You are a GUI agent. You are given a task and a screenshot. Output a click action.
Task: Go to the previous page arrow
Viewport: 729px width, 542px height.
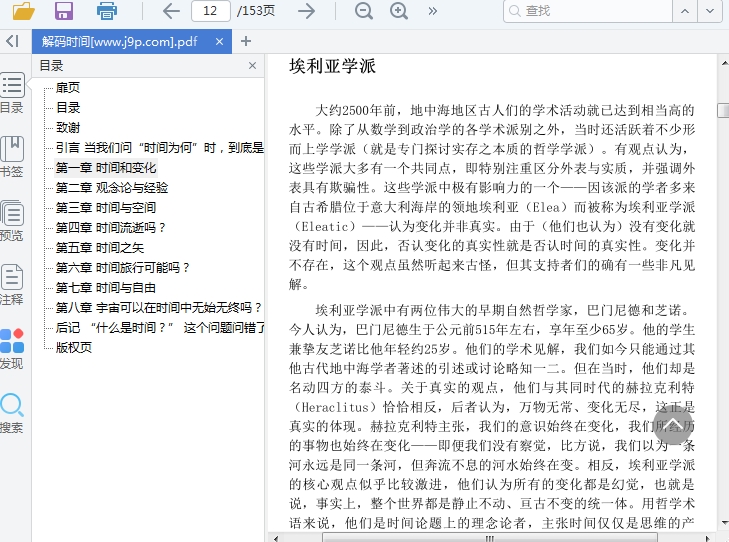click(171, 11)
